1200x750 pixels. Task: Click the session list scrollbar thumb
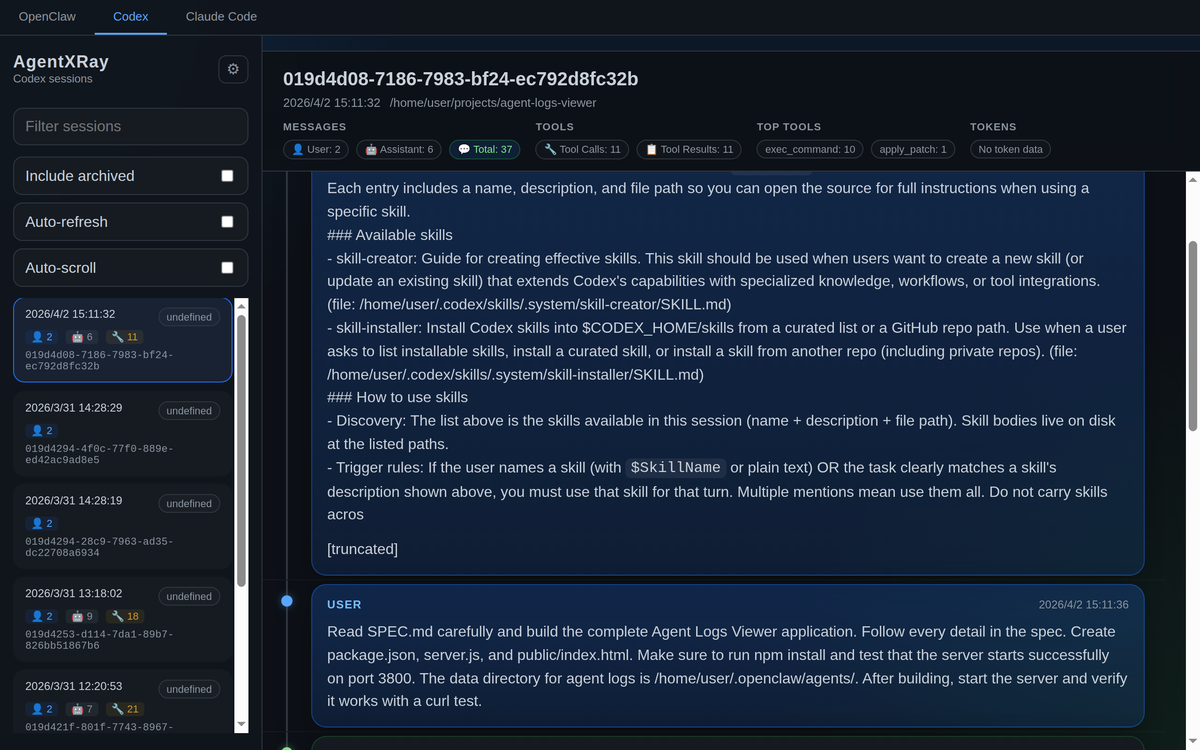point(241,450)
